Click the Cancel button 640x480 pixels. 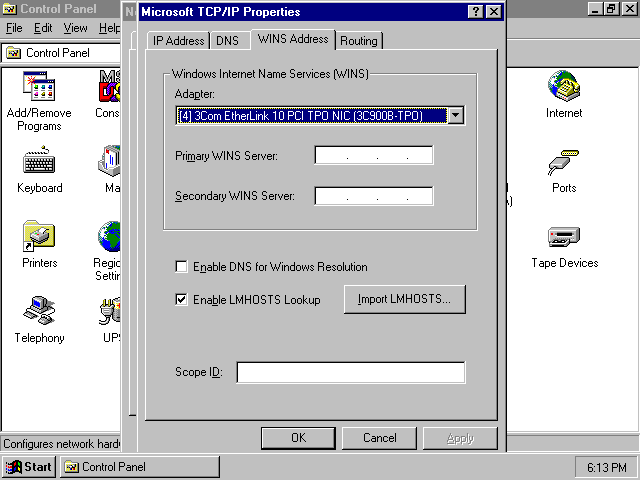pos(379,438)
